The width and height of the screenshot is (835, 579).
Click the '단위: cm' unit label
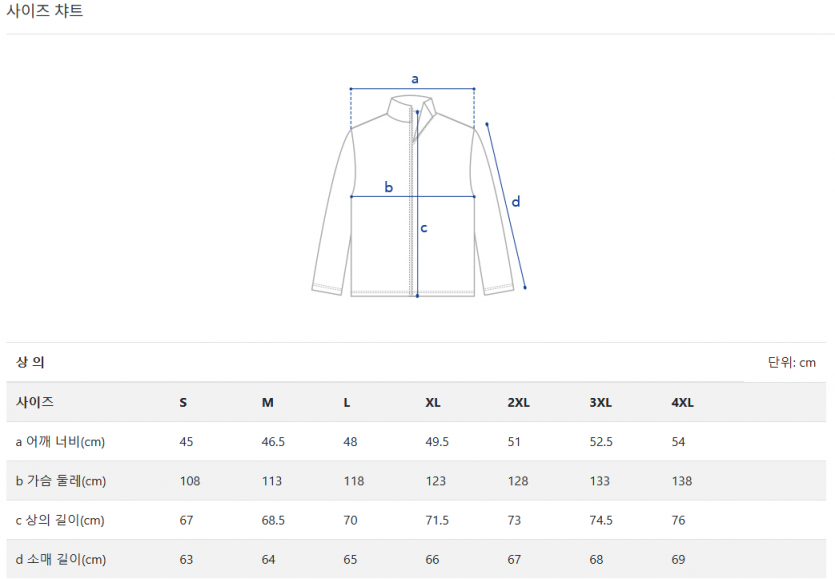coord(792,362)
